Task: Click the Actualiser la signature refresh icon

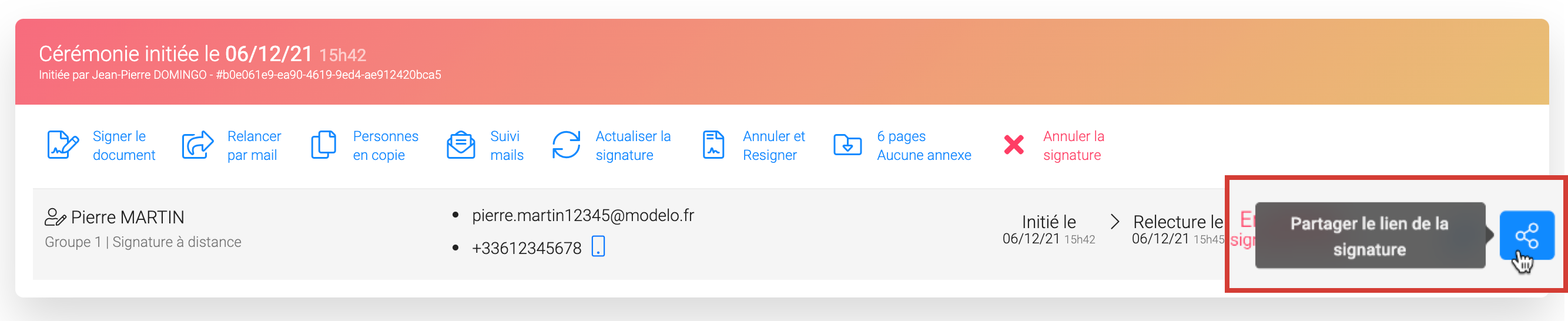Action: point(566,145)
